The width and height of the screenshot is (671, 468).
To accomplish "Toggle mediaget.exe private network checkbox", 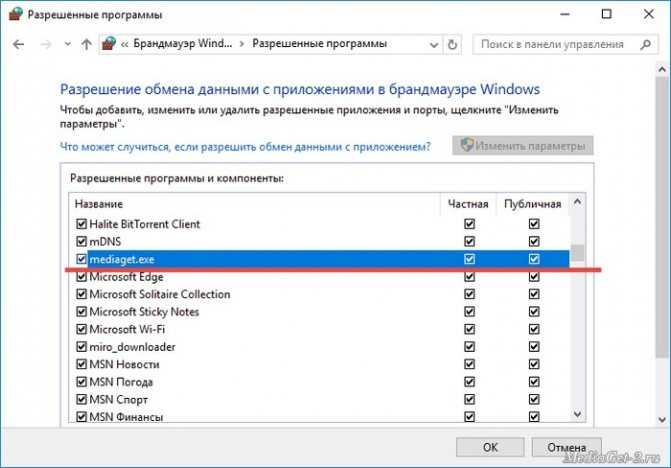I will pyautogui.click(x=469, y=259).
